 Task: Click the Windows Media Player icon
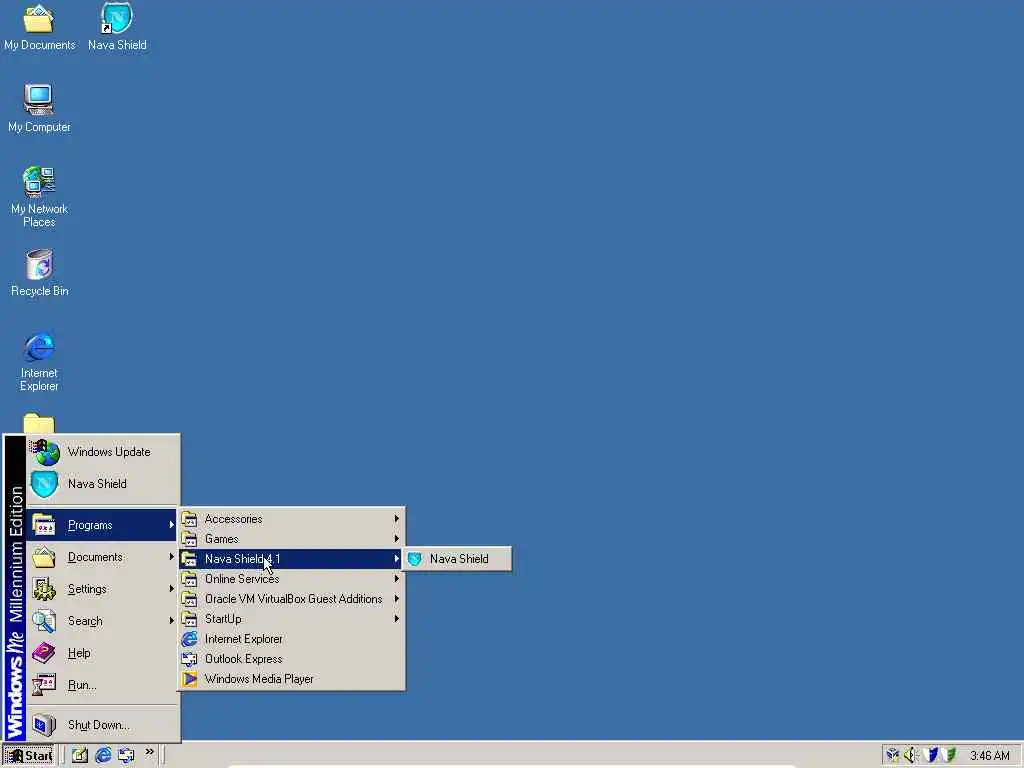point(189,679)
